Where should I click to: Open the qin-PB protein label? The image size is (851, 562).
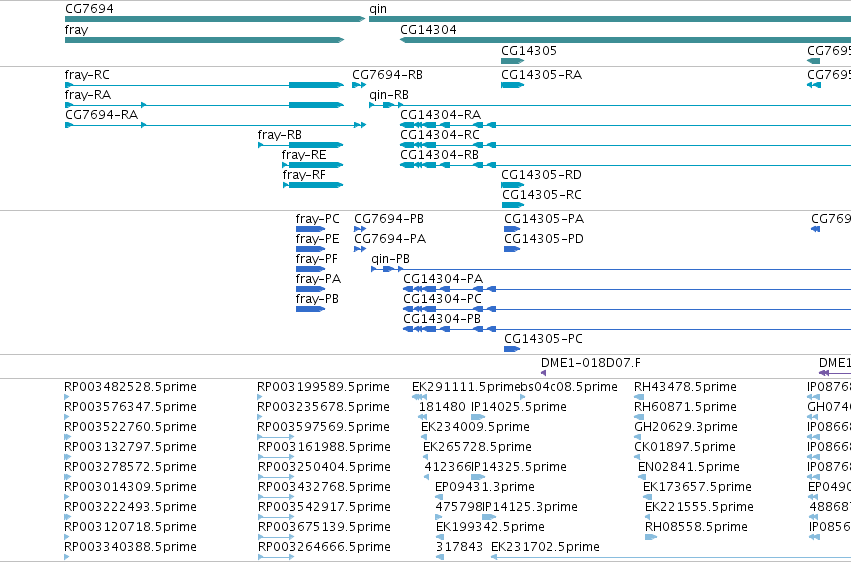[x=391, y=259]
